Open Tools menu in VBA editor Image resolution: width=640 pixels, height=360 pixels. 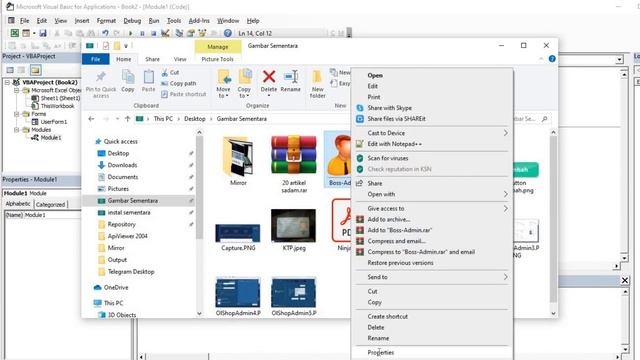174,21
